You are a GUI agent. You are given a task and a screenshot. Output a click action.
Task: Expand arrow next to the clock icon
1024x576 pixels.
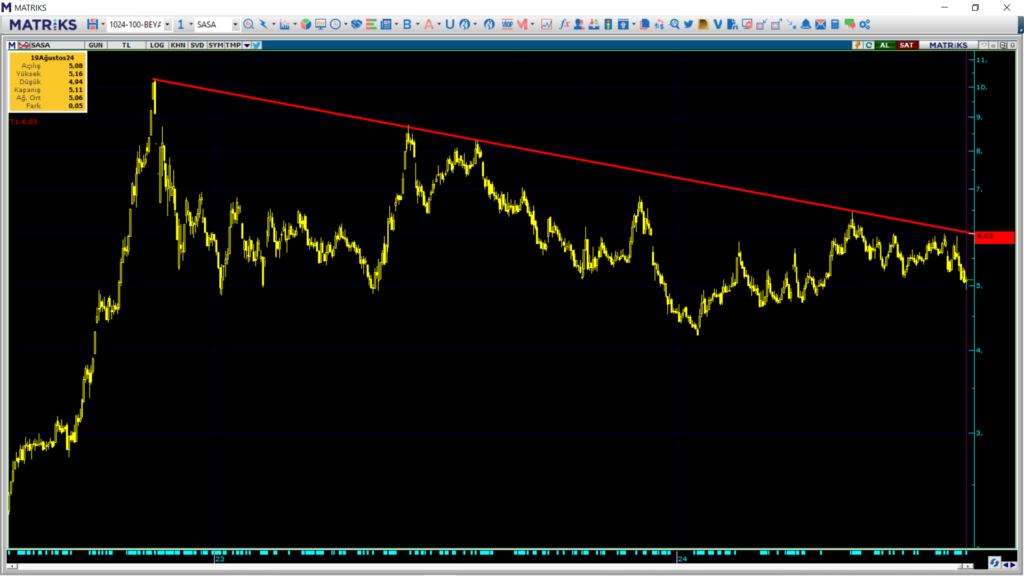point(345,24)
